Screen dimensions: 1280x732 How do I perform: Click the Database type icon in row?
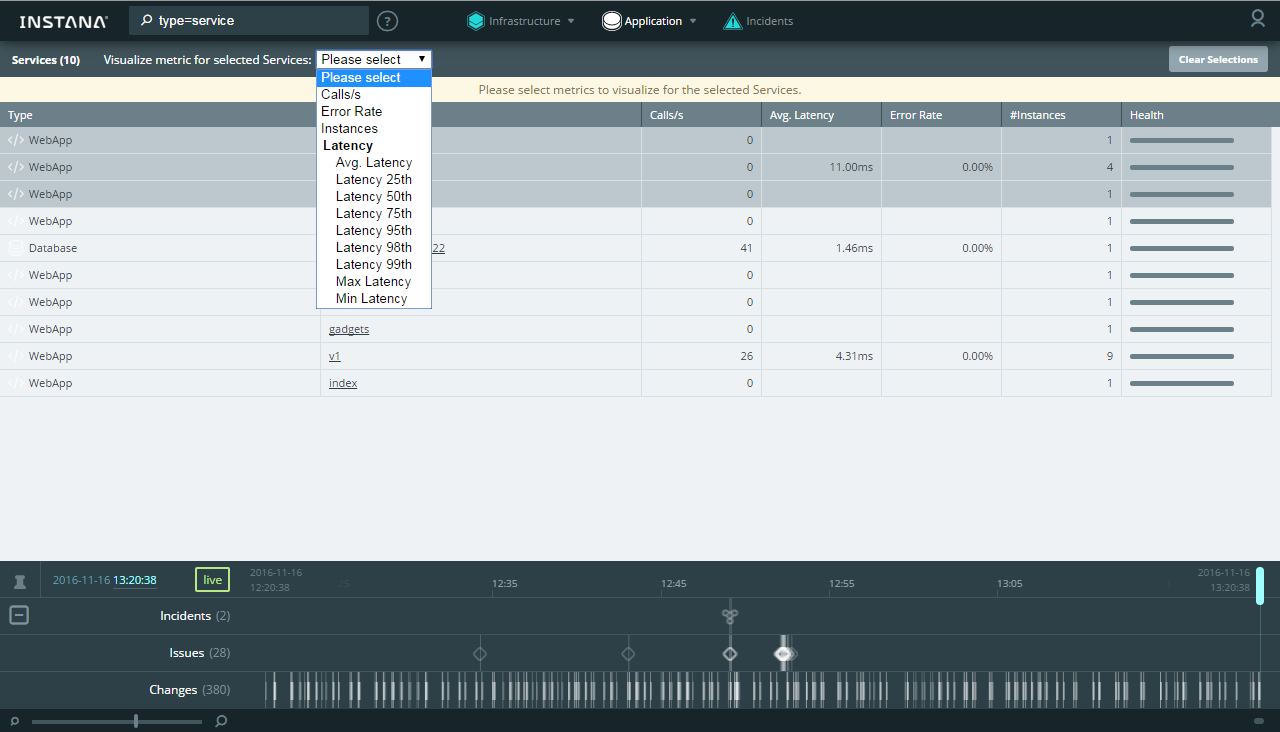15,248
